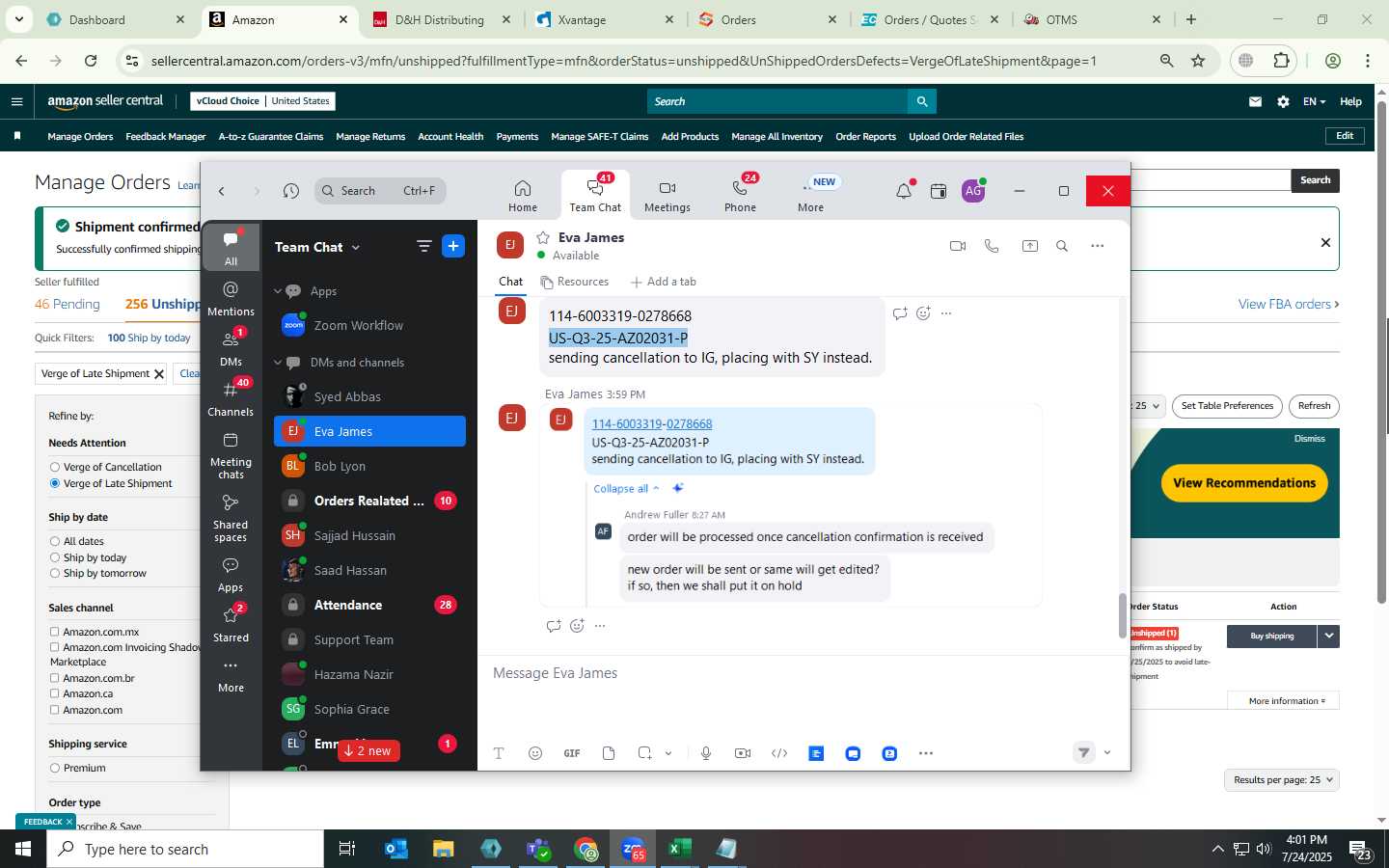1389x868 pixels.
Task: Open D&H Distributing browser tab
Action: [439, 19]
